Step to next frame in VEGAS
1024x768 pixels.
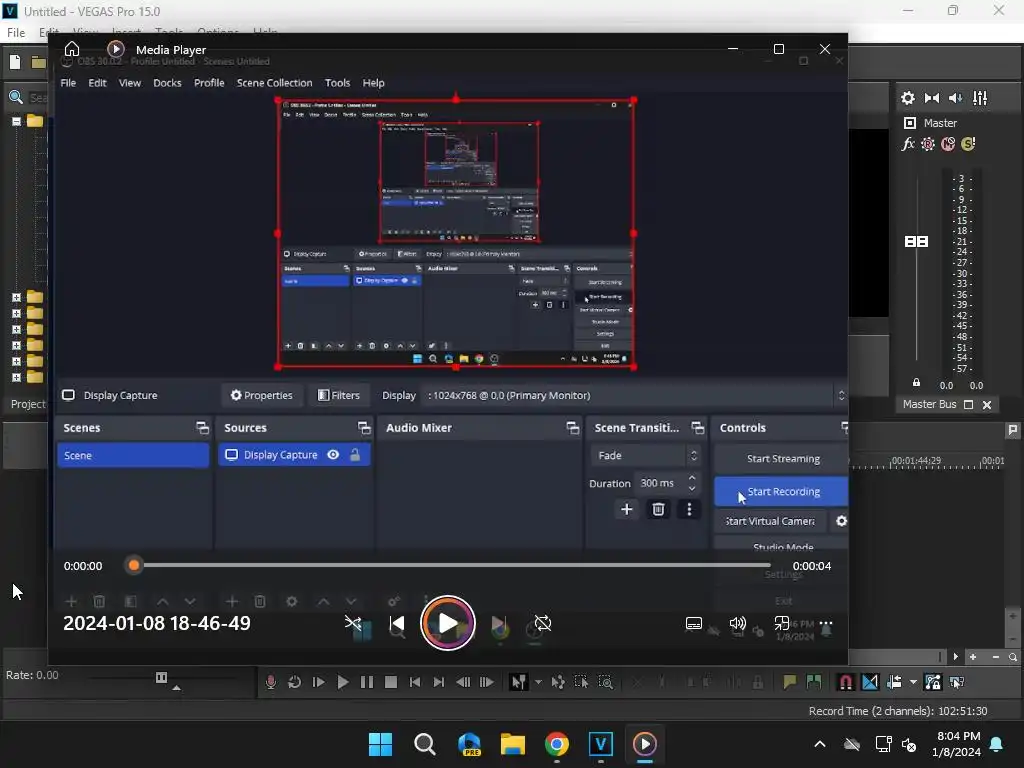487,682
